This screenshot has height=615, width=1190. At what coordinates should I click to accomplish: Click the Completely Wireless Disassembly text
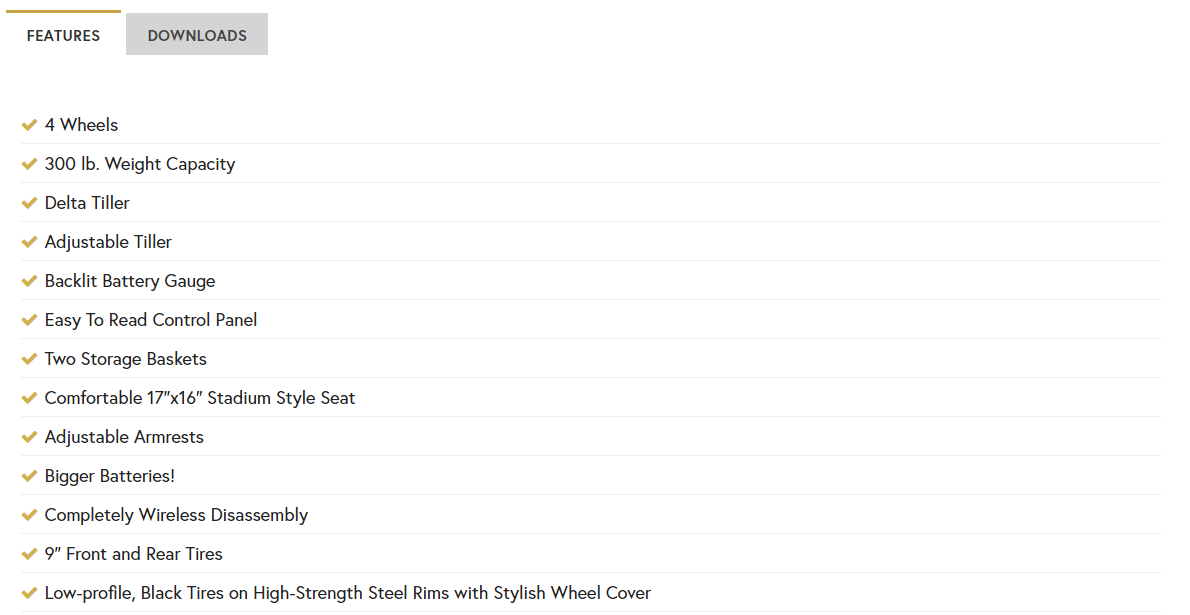176,515
